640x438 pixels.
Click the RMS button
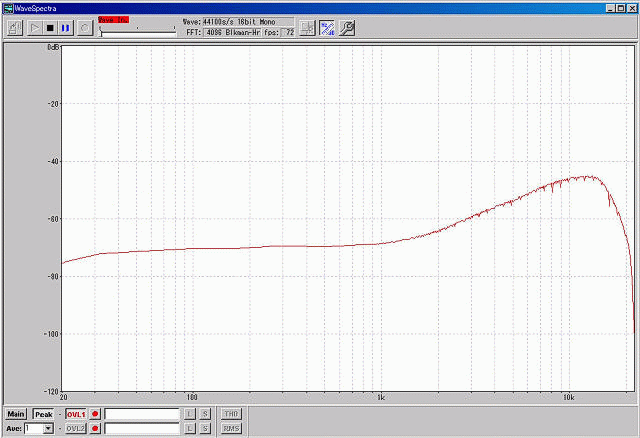coord(231,429)
